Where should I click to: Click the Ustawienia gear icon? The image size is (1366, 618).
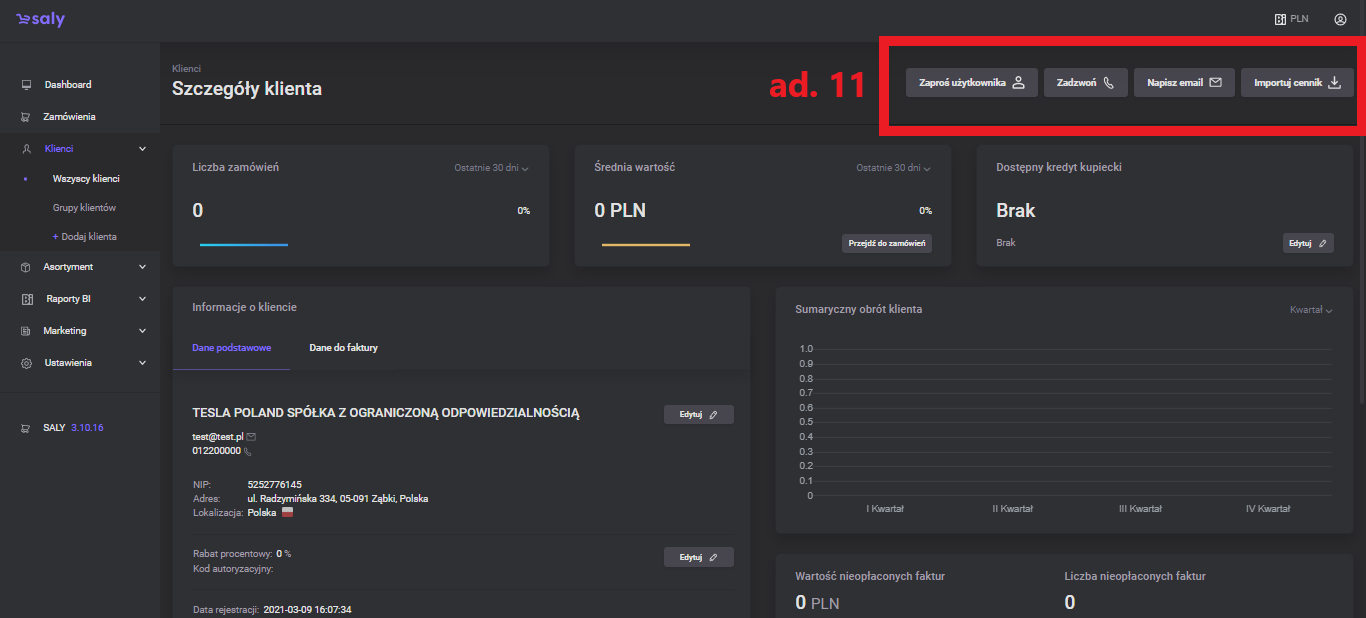pos(26,363)
